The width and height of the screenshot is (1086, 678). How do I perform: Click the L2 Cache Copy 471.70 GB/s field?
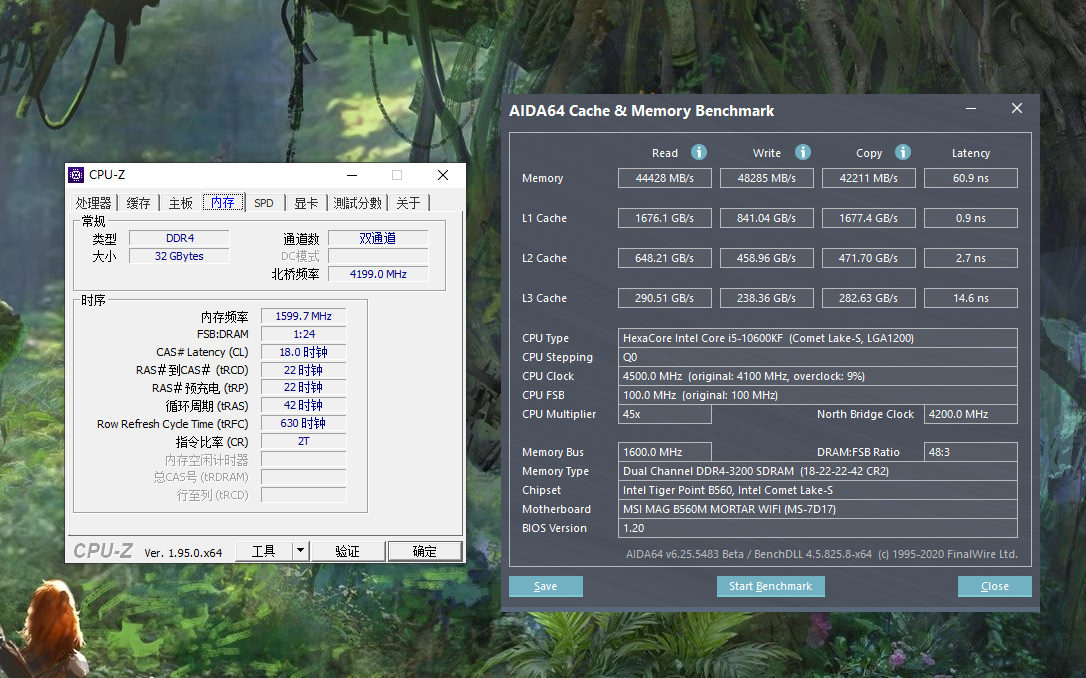(869, 258)
